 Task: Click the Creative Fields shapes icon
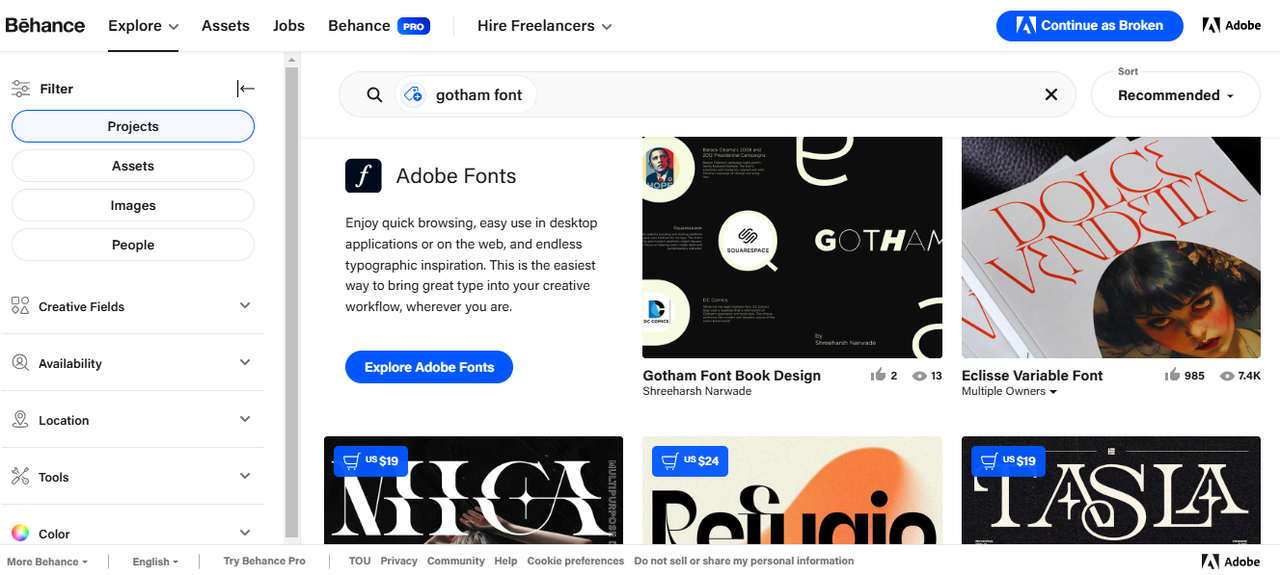click(x=20, y=306)
